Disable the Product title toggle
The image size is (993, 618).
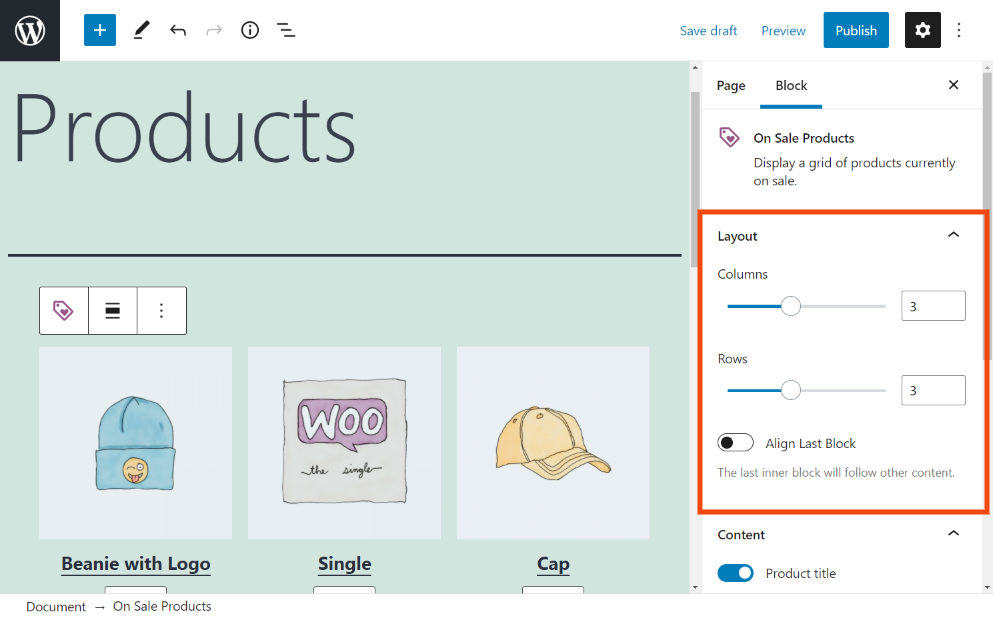click(736, 573)
